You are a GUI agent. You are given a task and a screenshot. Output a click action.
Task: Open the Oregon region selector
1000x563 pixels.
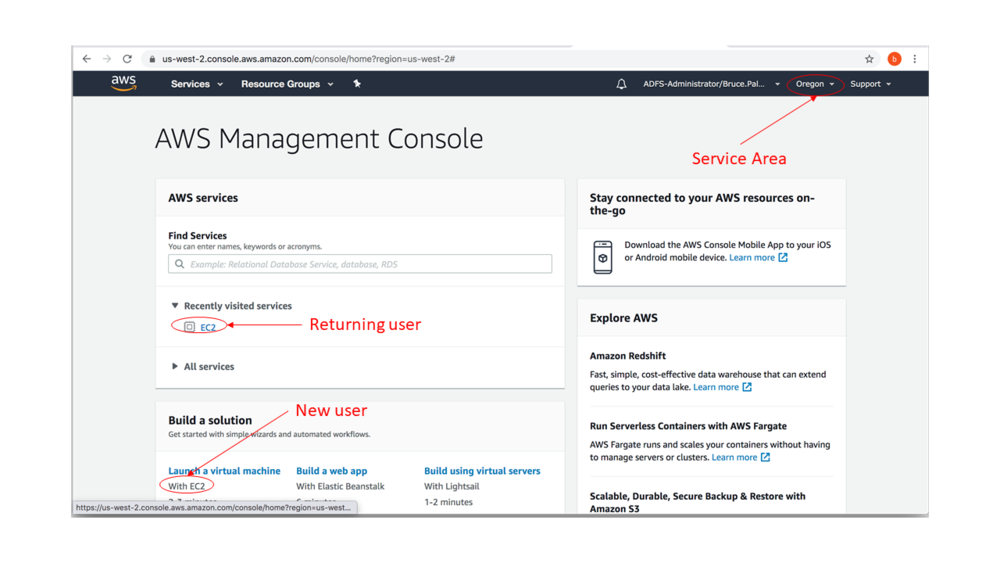click(x=815, y=84)
